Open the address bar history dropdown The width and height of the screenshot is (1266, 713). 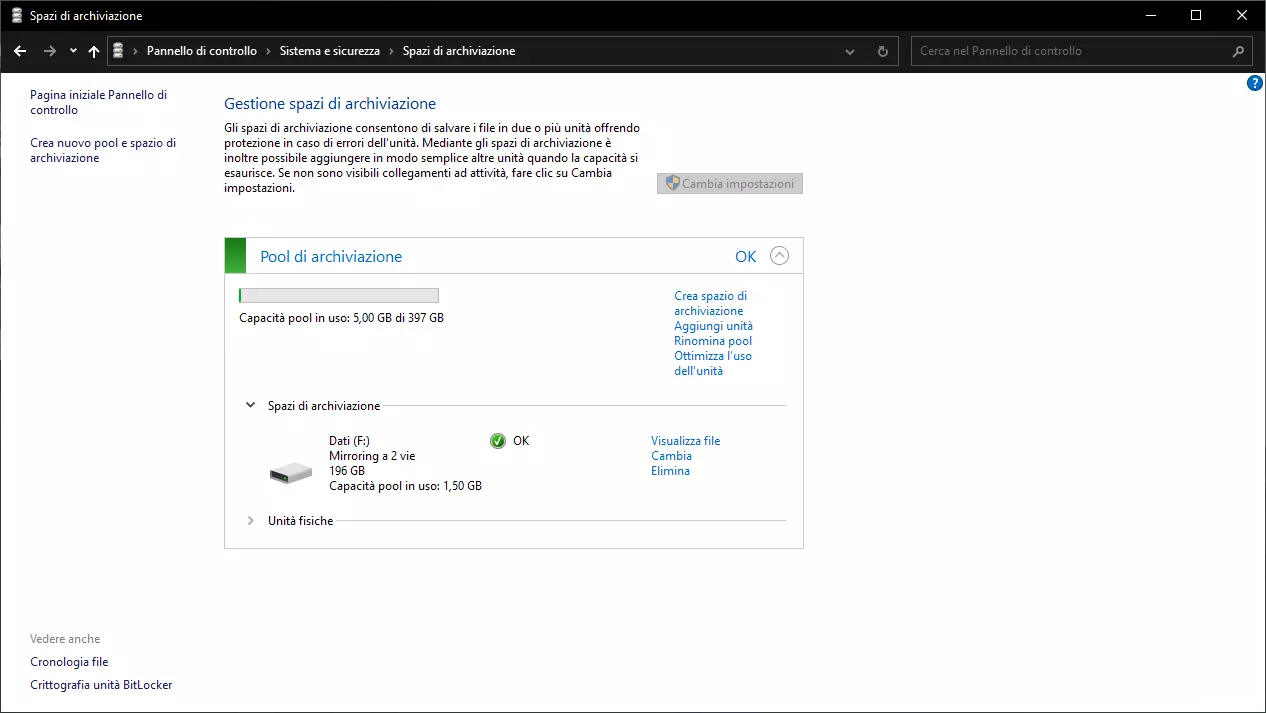pos(850,51)
